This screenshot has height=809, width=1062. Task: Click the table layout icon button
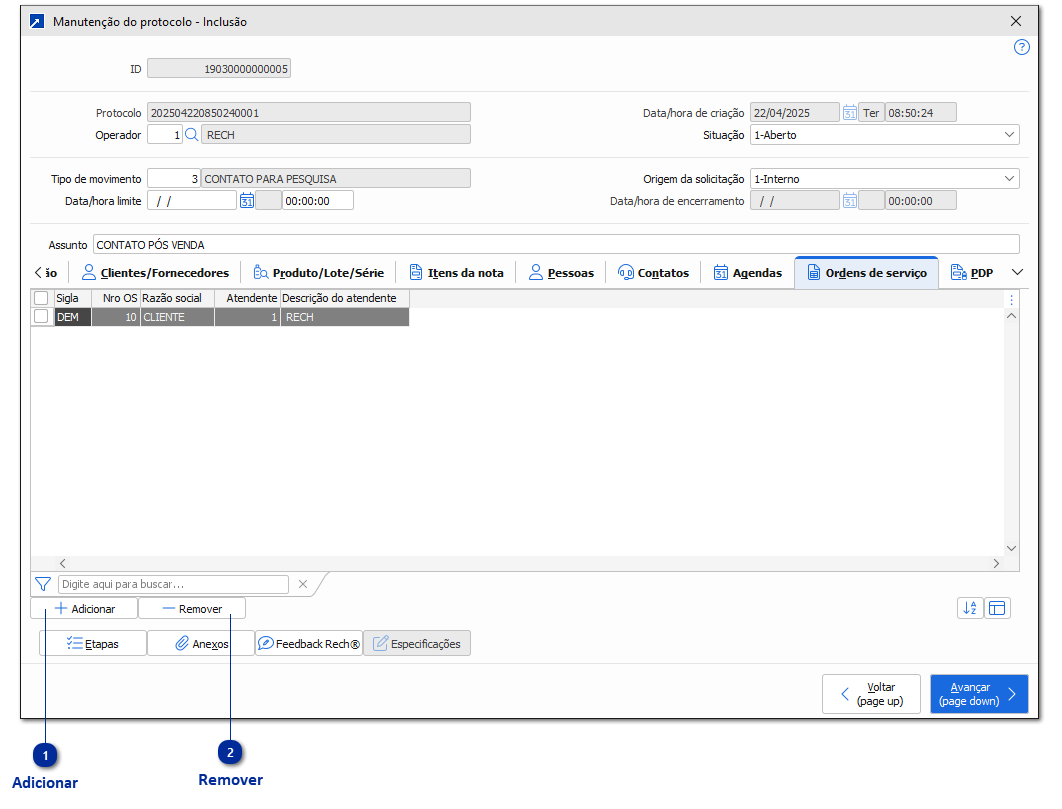(997, 608)
